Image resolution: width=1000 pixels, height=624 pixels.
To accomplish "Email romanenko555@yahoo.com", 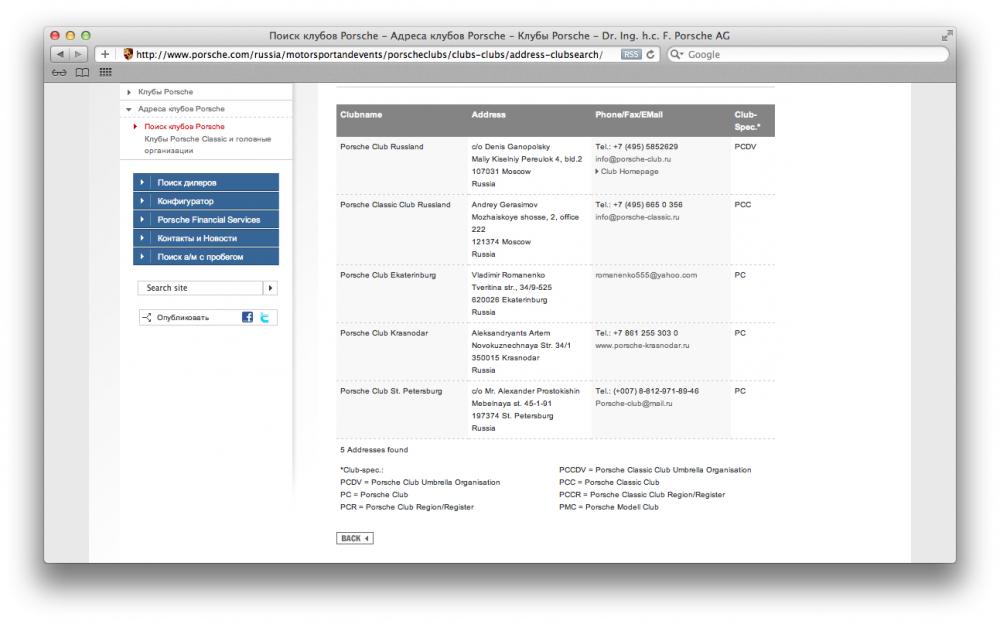I will (646, 275).
